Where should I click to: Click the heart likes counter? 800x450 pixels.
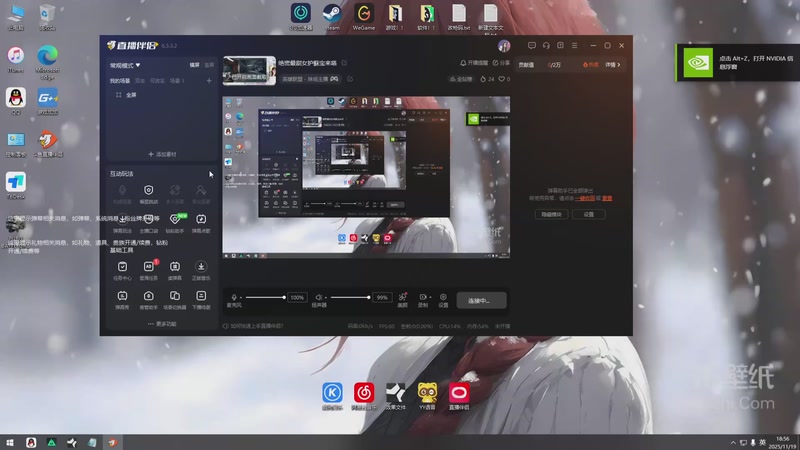504,79
